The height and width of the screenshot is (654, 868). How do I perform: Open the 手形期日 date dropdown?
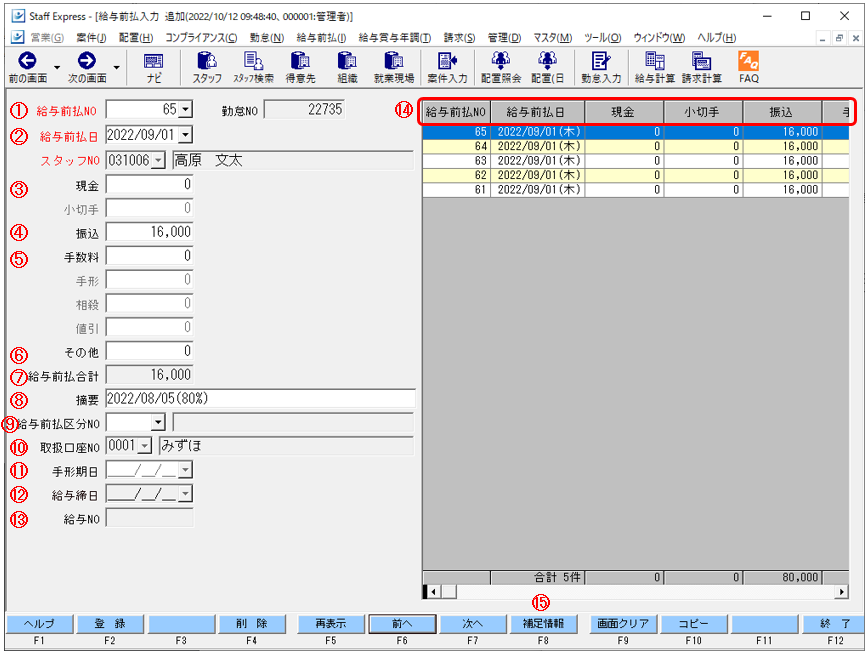186,470
